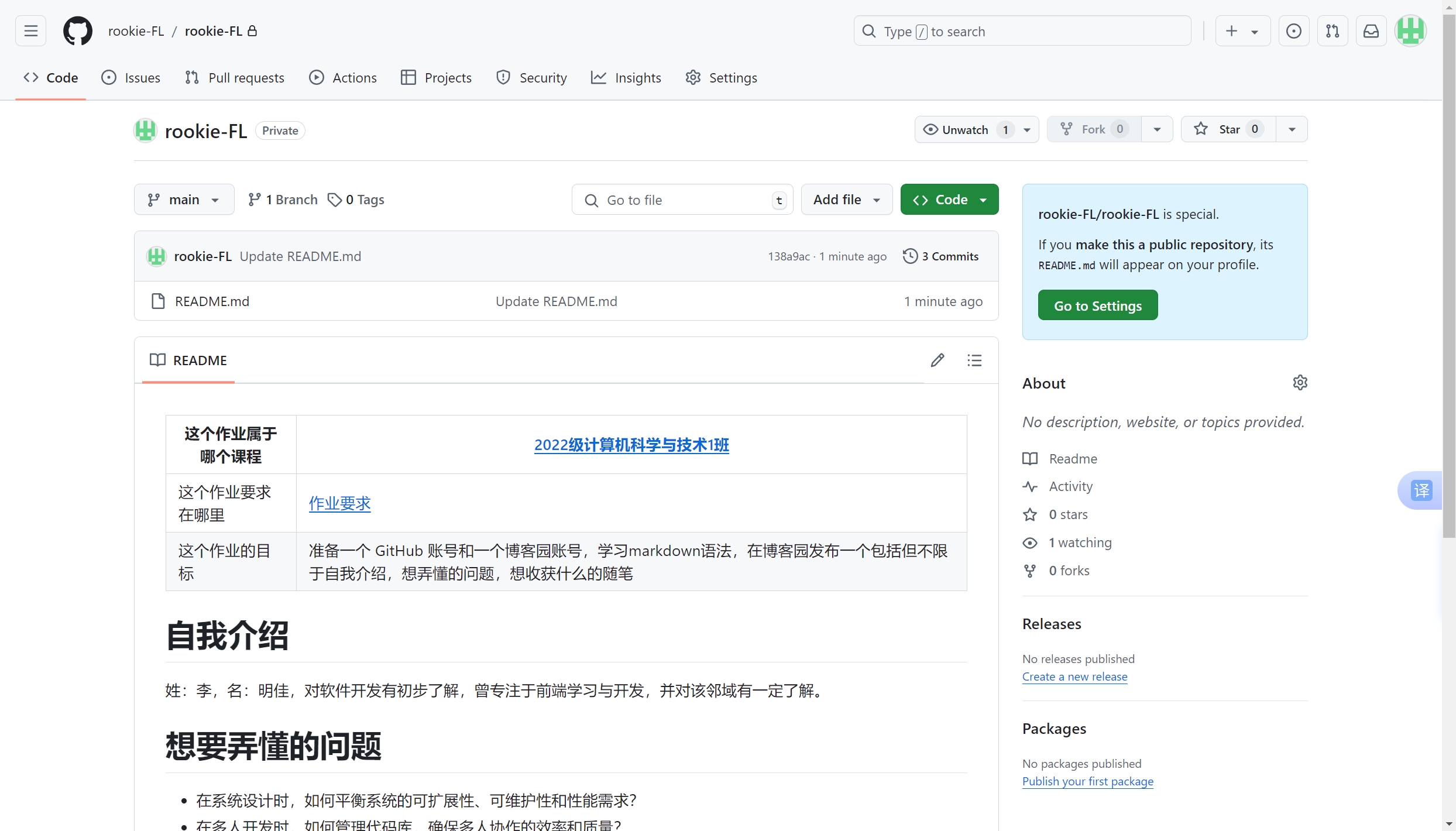Fork this repository

(1093, 129)
